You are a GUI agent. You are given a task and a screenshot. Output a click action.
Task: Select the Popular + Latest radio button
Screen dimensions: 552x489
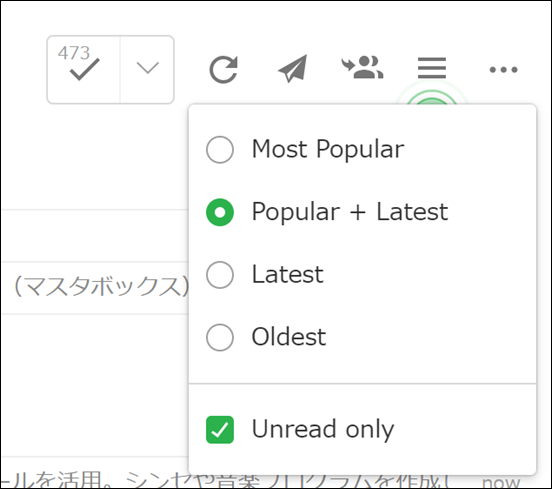(220, 212)
